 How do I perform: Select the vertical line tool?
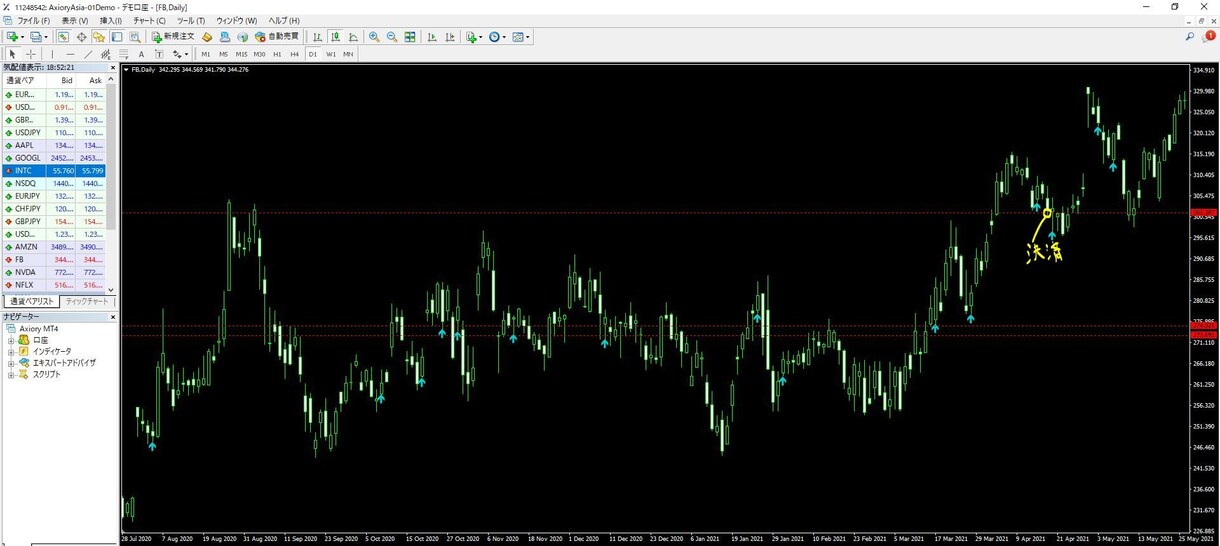pyautogui.click(x=52, y=54)
